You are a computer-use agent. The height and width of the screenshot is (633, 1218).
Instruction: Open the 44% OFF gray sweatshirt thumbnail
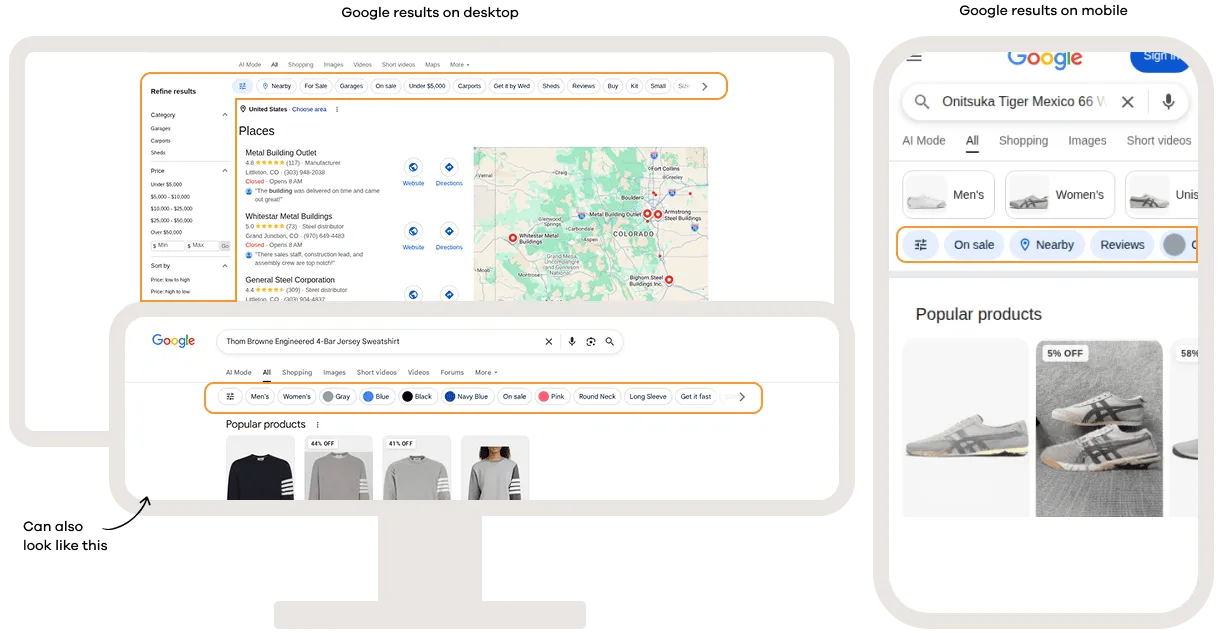[339, 467]
